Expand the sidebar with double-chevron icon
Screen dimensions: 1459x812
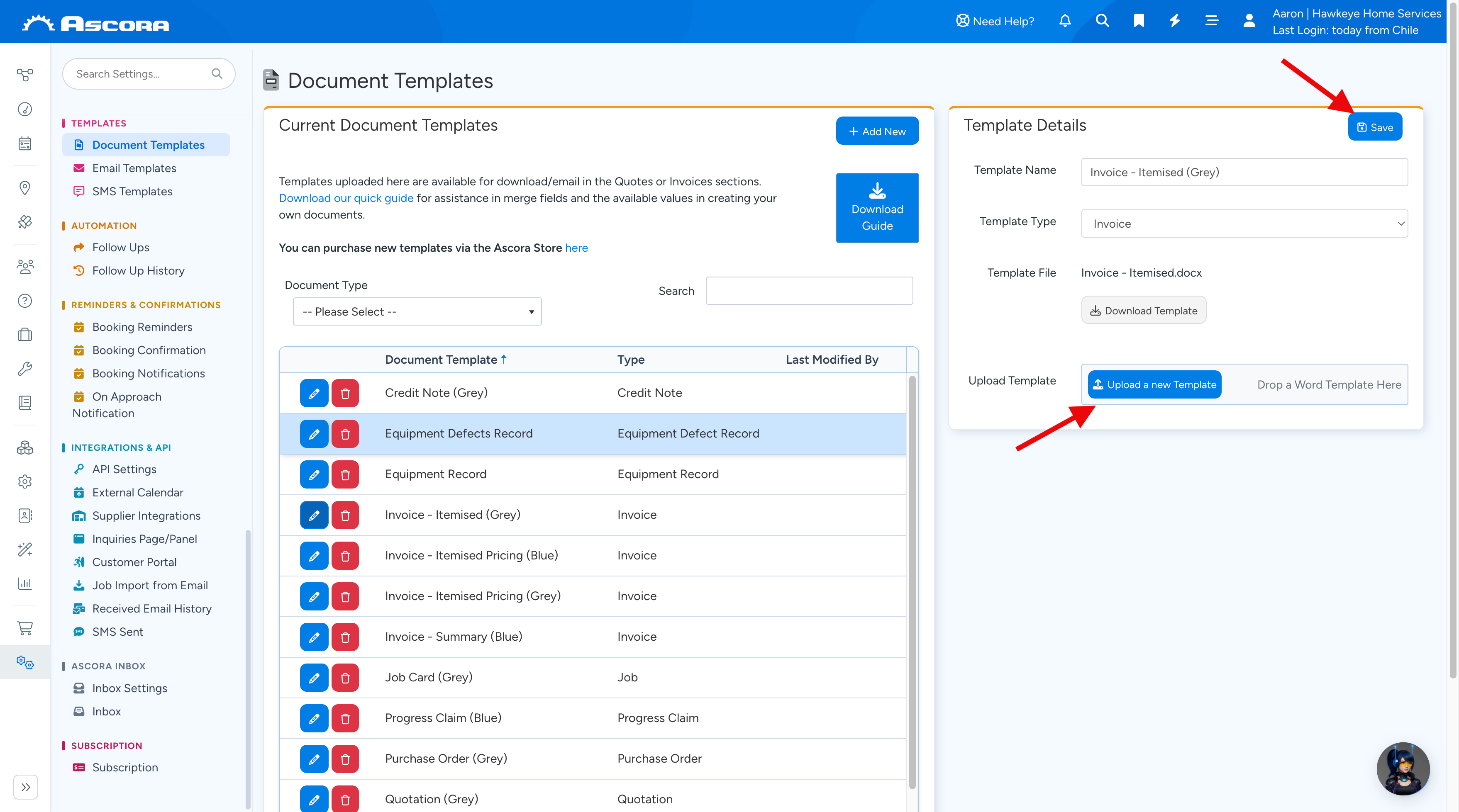pyautogui.click(x=25, y=787)
